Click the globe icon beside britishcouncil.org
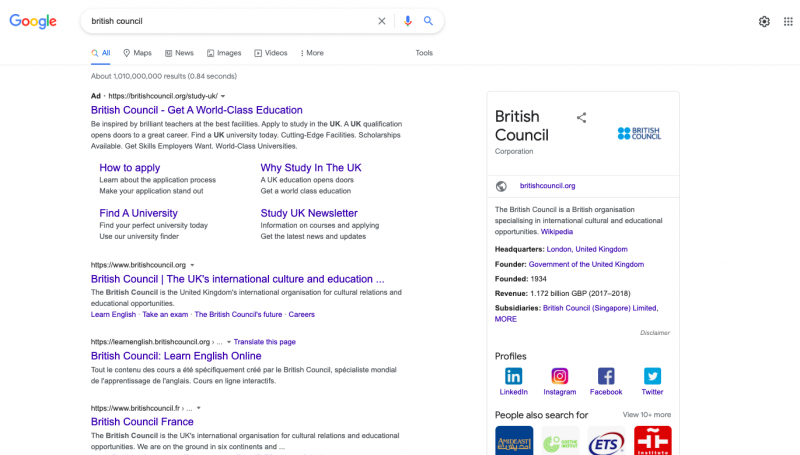 [501, 186]
